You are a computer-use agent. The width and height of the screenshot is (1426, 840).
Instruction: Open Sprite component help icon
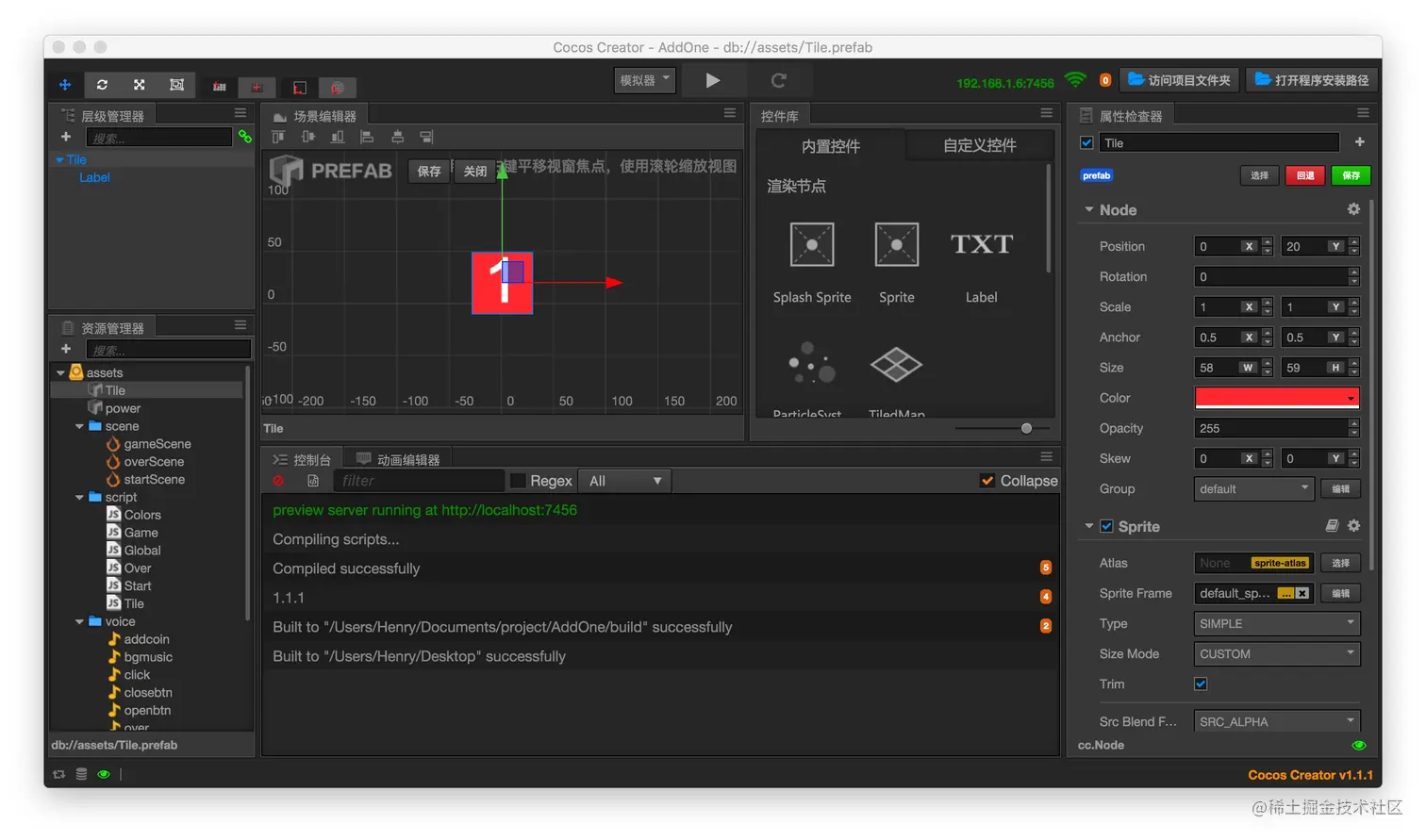point(1332,526)
